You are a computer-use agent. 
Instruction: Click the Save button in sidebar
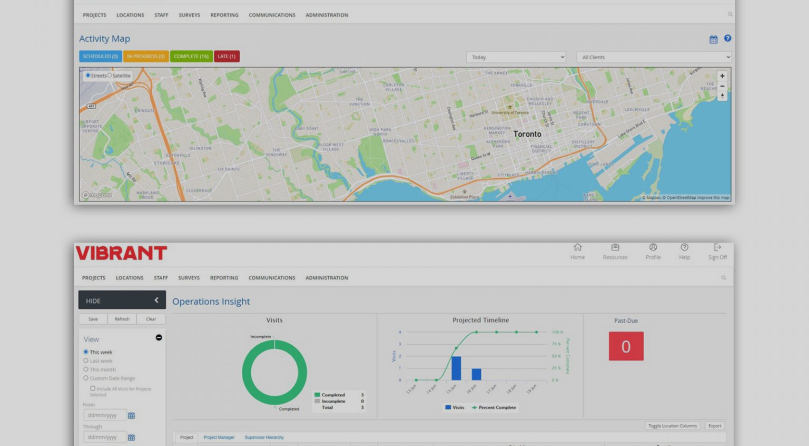[x=93, y=319]
